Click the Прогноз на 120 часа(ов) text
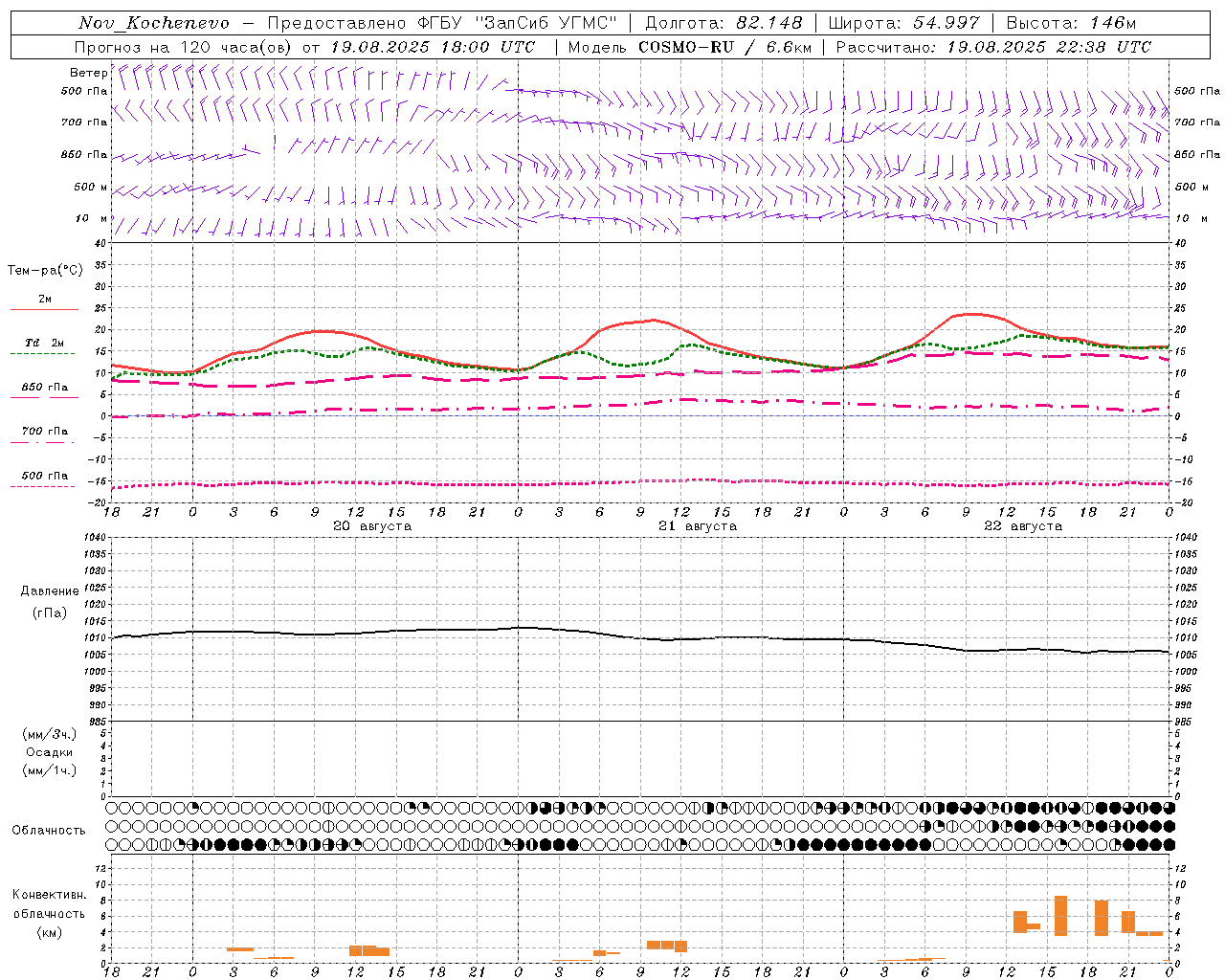This screenshot has width=1225, height=980. pyautogui.click(x=184, y=47)
